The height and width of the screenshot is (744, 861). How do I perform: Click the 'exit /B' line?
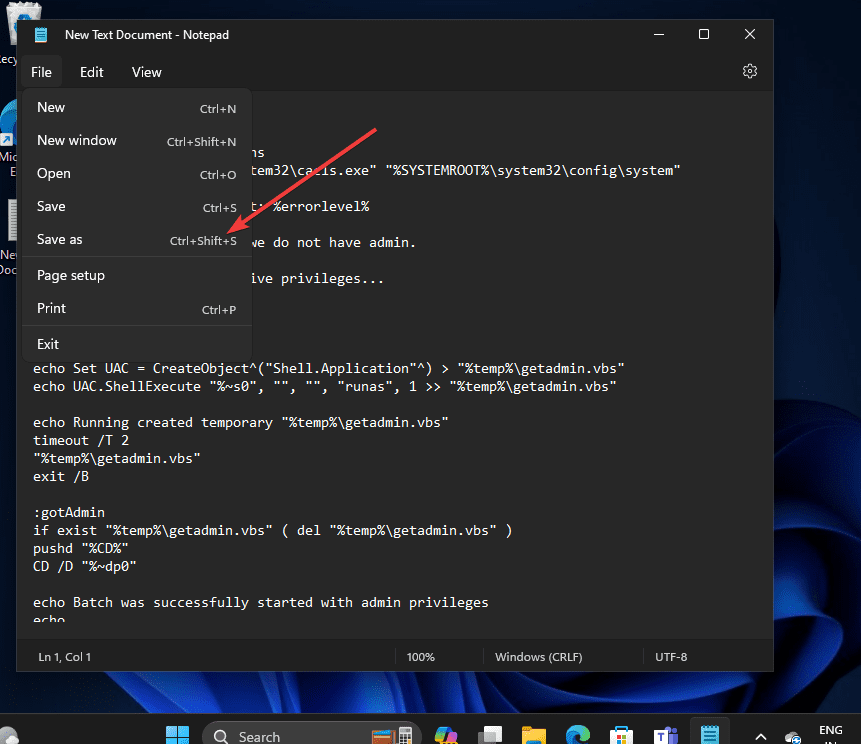(61, 477)
